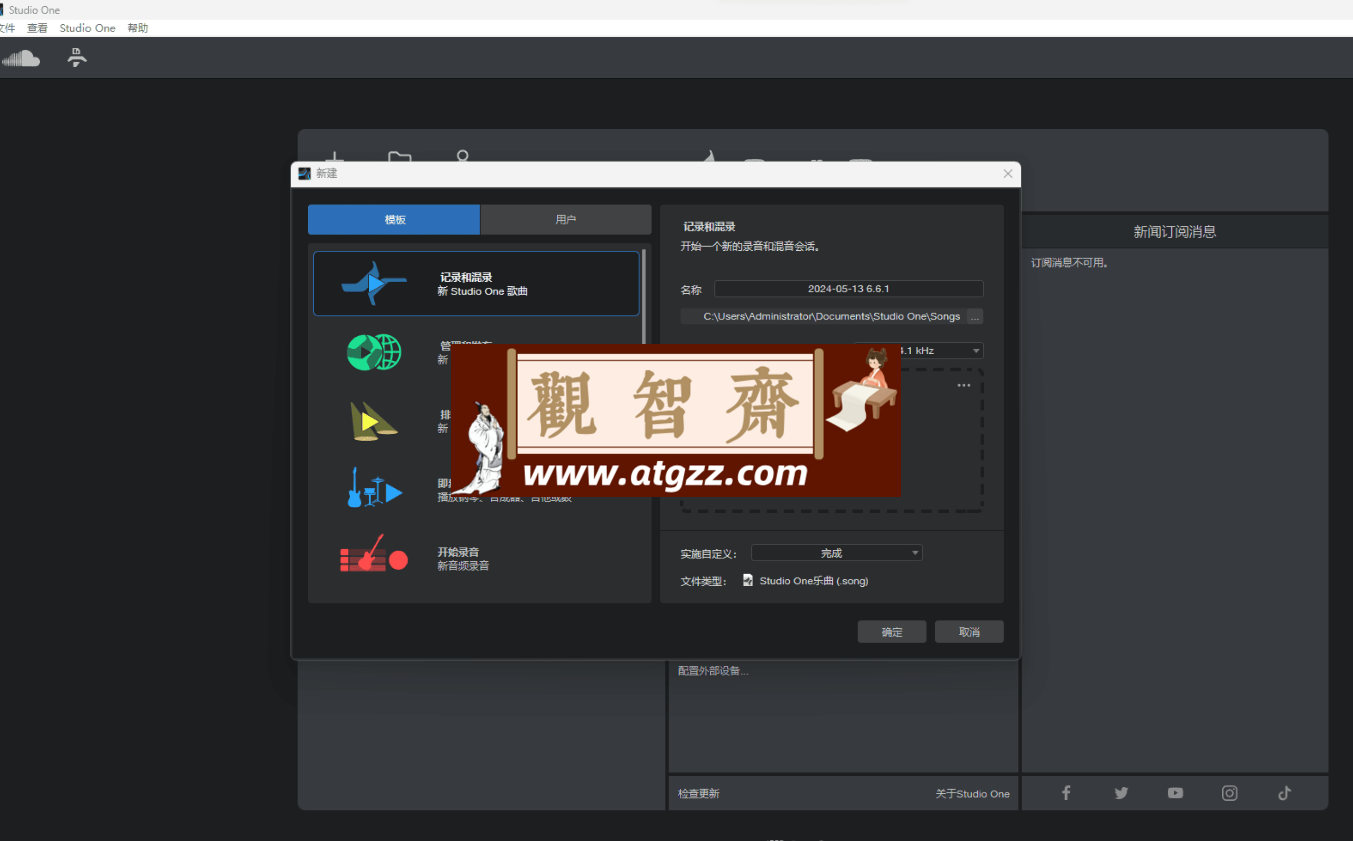The width and height of the screenshot is (1353, 841).
Task: Open the Facebook link icon
Action: coord(1066,793)
